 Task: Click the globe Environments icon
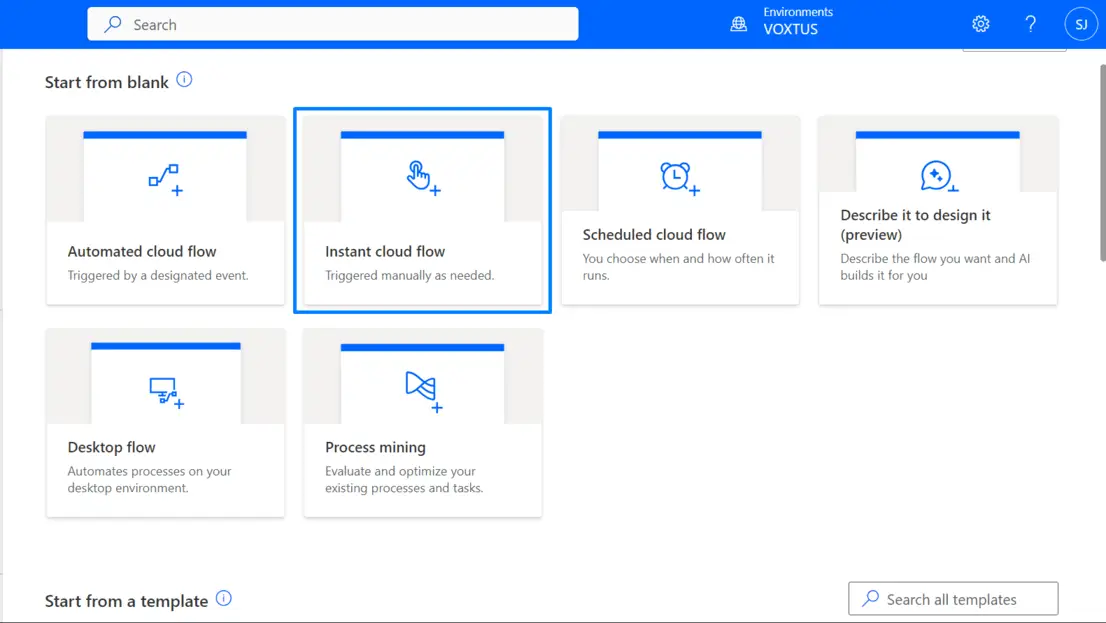click(739, 24)
